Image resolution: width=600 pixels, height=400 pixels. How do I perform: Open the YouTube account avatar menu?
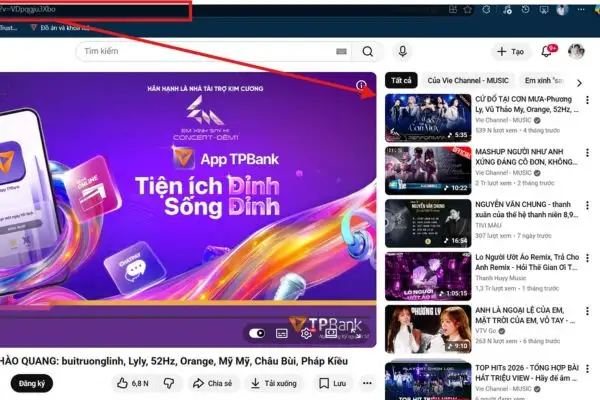click(576, 51)
